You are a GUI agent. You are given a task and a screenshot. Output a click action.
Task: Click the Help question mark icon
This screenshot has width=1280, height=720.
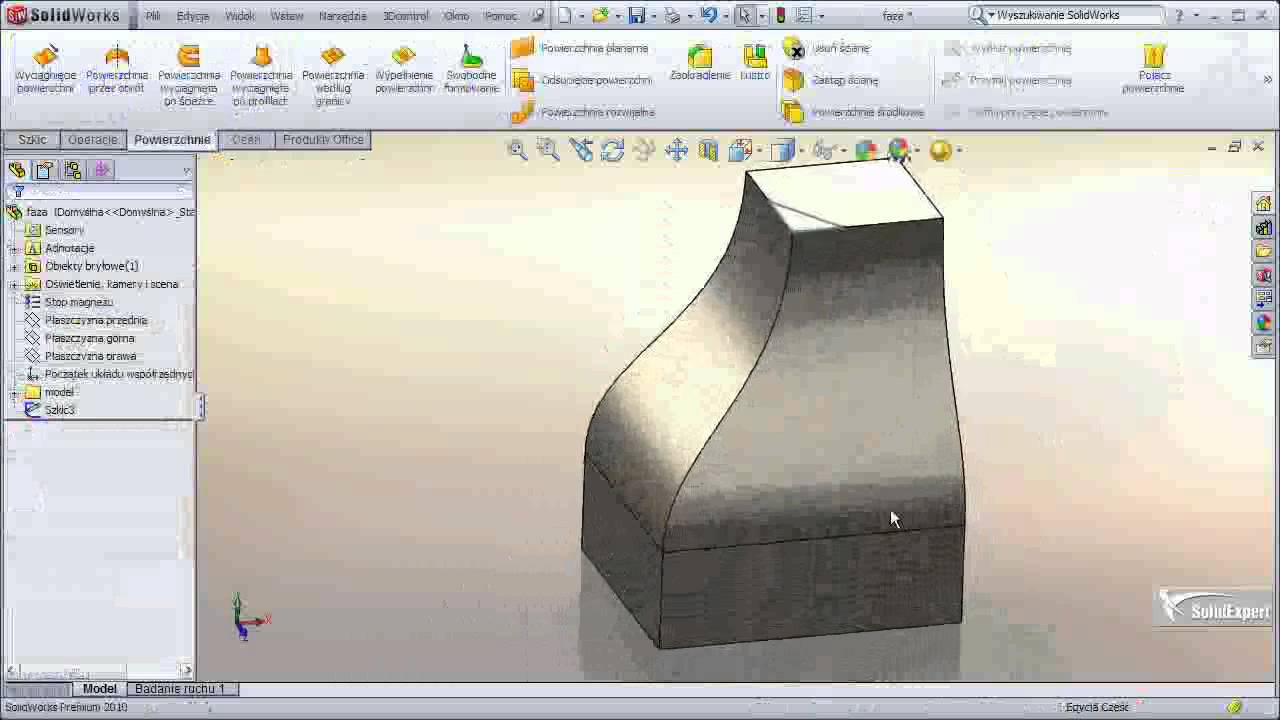pos(1177,15)
